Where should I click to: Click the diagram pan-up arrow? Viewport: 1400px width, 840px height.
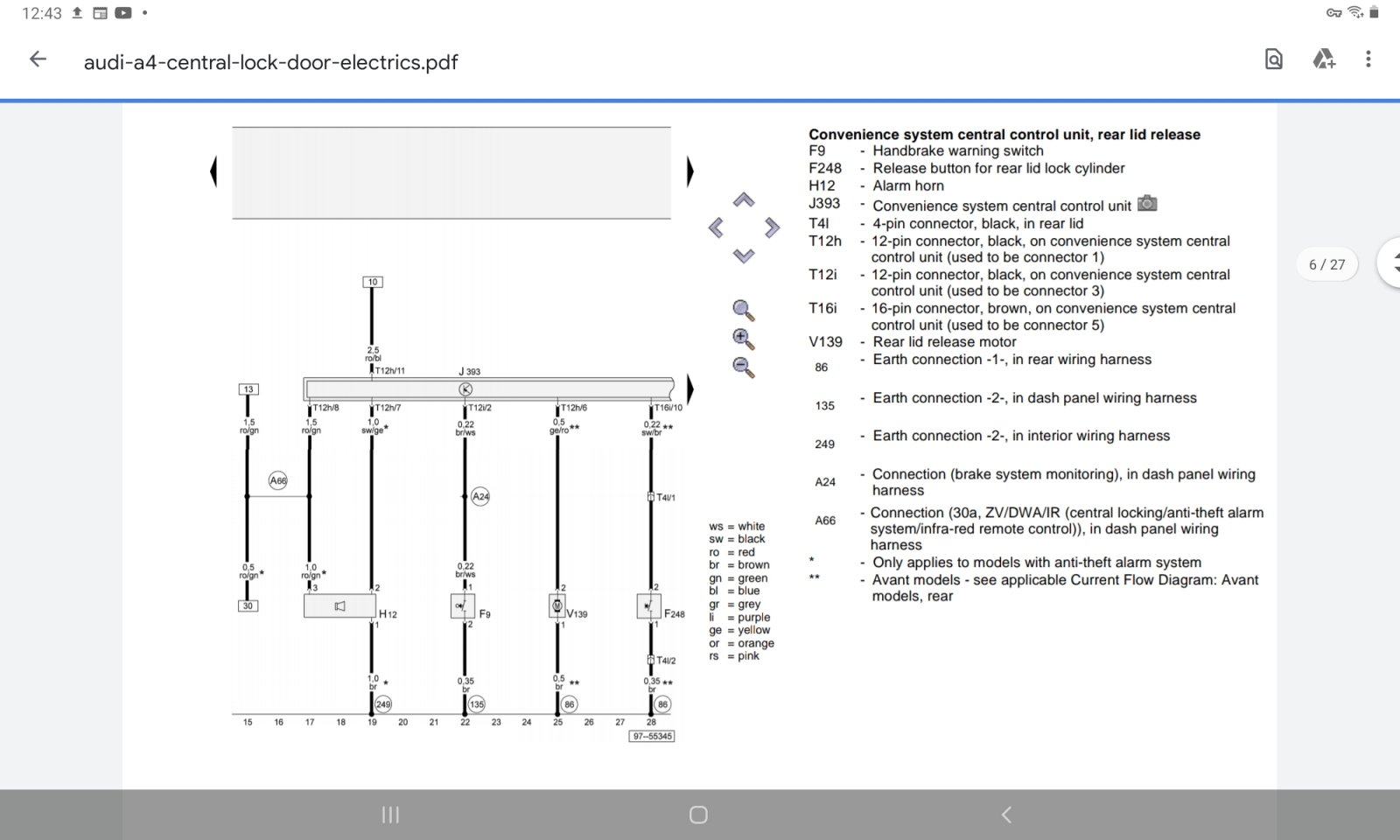744,200
